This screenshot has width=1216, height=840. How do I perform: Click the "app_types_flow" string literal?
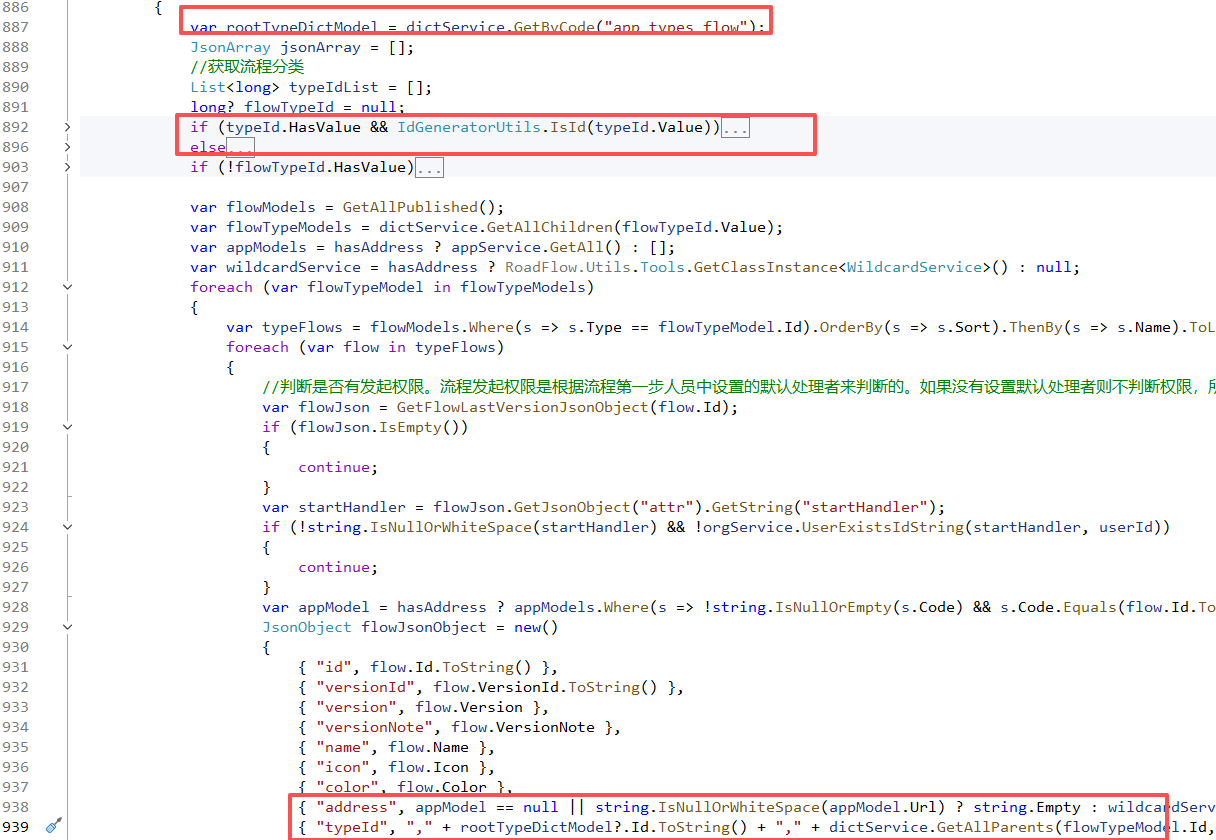tap(669, 27)
